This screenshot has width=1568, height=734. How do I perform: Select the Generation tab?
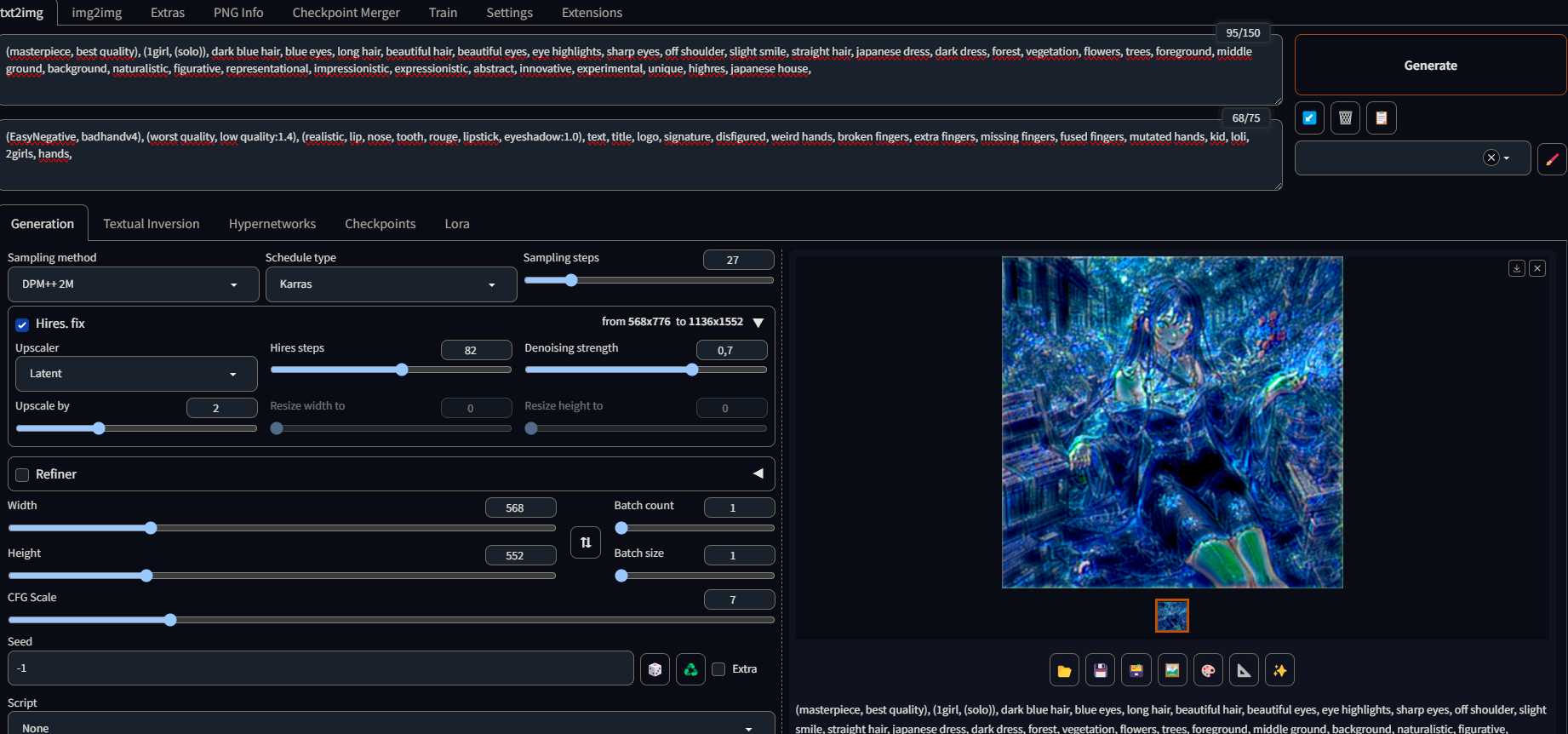43,224
